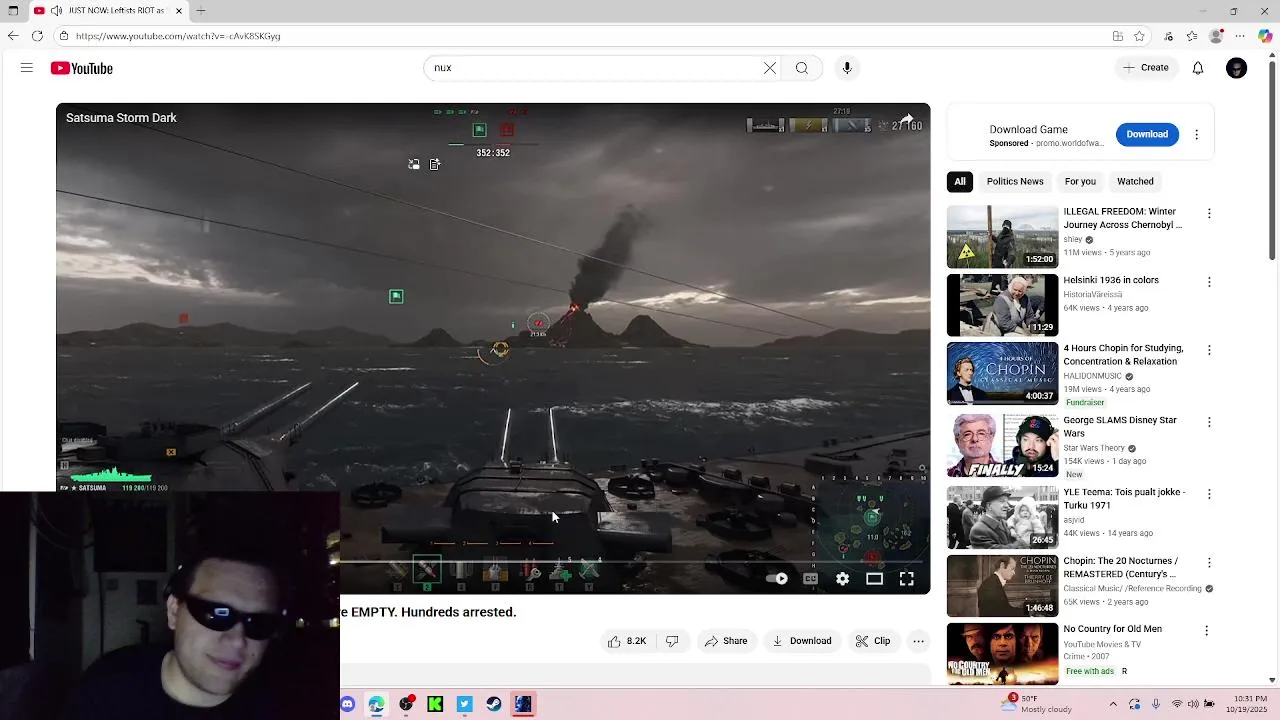Open ILLEGAL FREEDOM video thumbnail
This screenshot has width=1280, height=720.
point(1002,237)
